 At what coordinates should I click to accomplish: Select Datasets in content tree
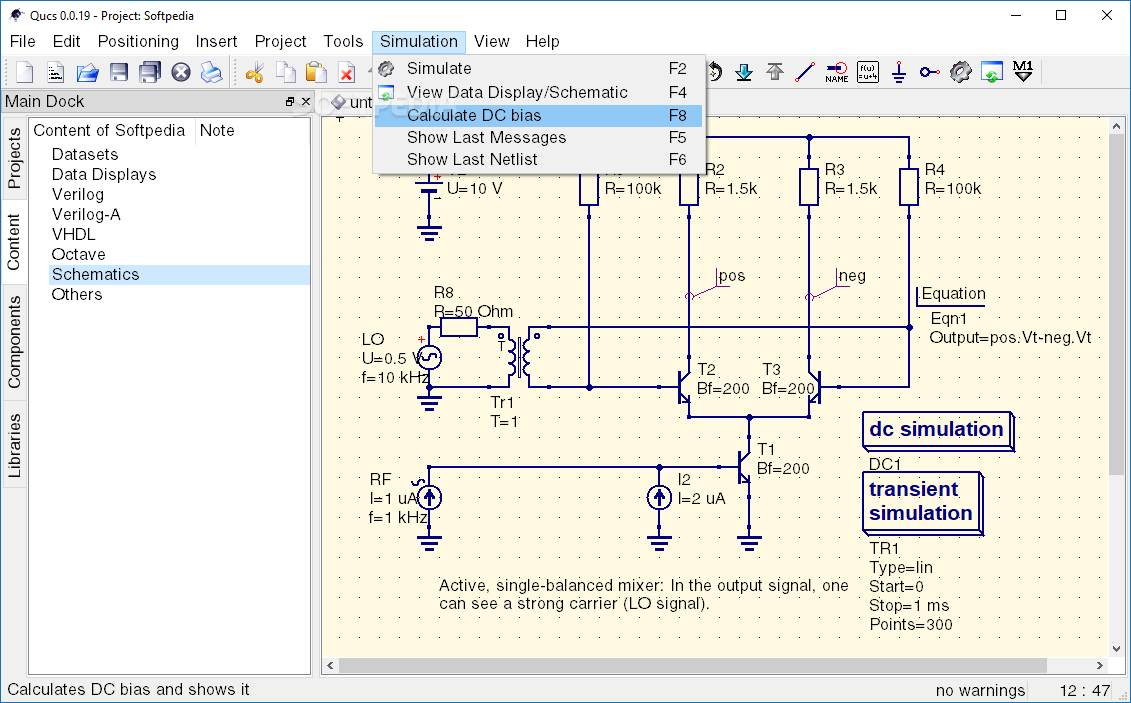point(85,154)
